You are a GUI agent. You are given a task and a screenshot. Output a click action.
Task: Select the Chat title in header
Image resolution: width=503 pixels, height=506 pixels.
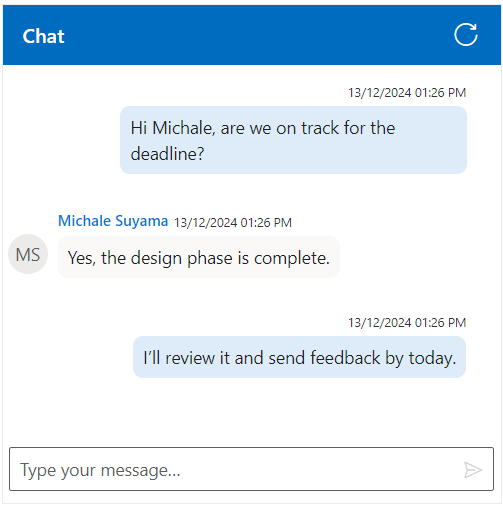(x=43, y=36)
